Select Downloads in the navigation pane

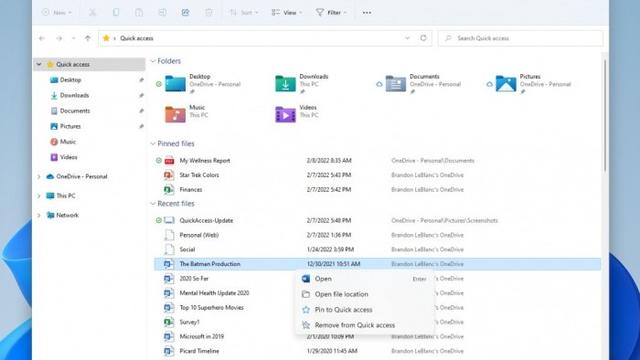pyautogui.click(x=74, y=96)
